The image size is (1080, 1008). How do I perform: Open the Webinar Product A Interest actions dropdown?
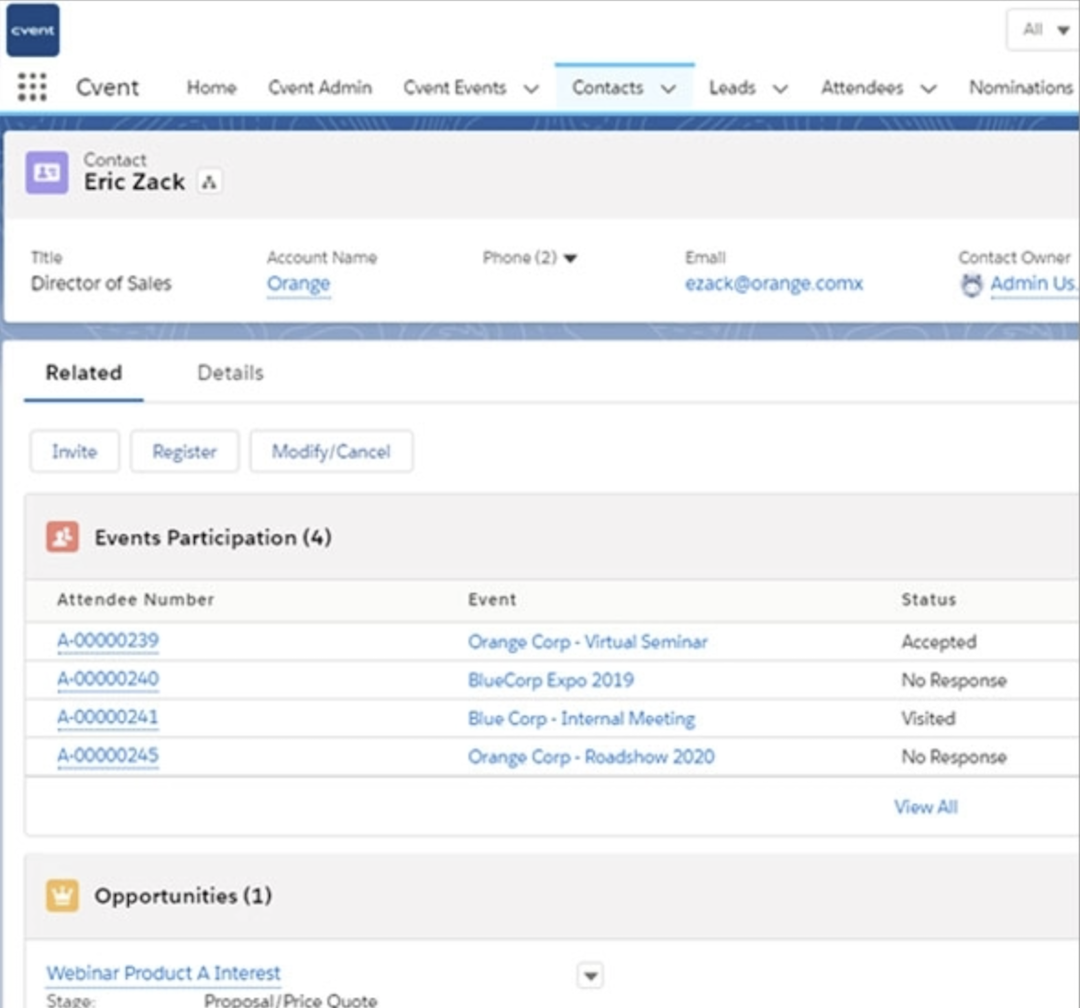590,976
